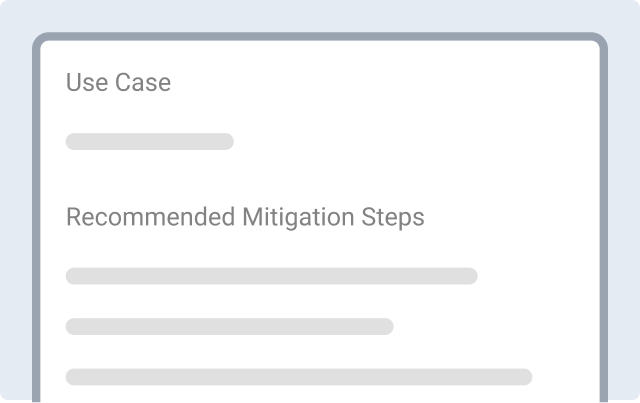Click the word "Use" in the heading
640x403 pixels.
87,82
